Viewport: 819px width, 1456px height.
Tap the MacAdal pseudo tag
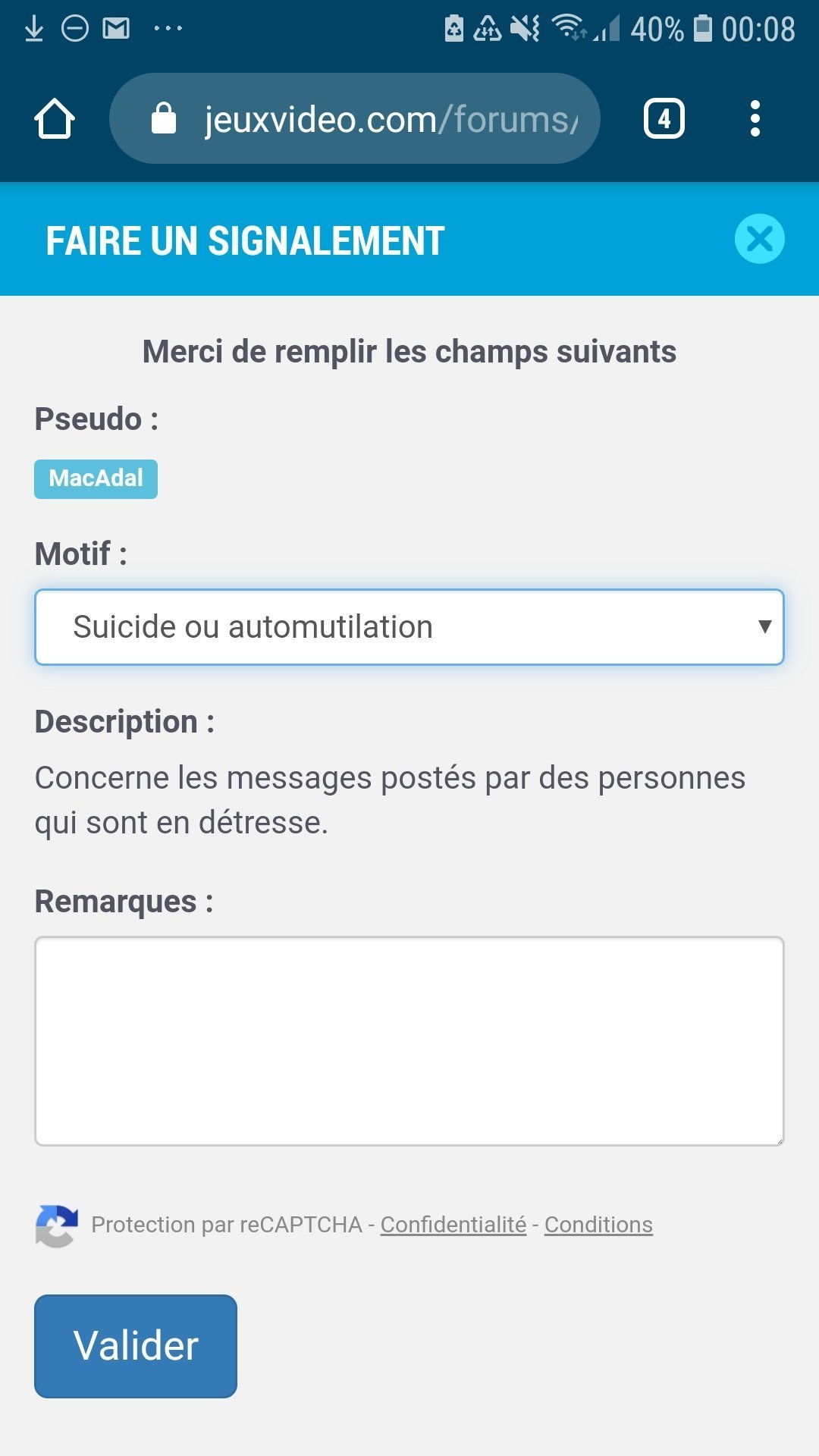[x=96, y=479]
